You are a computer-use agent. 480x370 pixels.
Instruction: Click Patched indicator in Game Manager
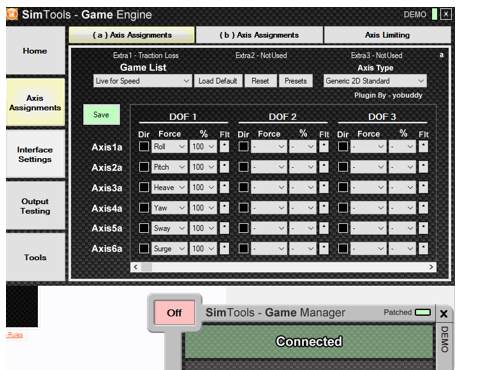423,312
